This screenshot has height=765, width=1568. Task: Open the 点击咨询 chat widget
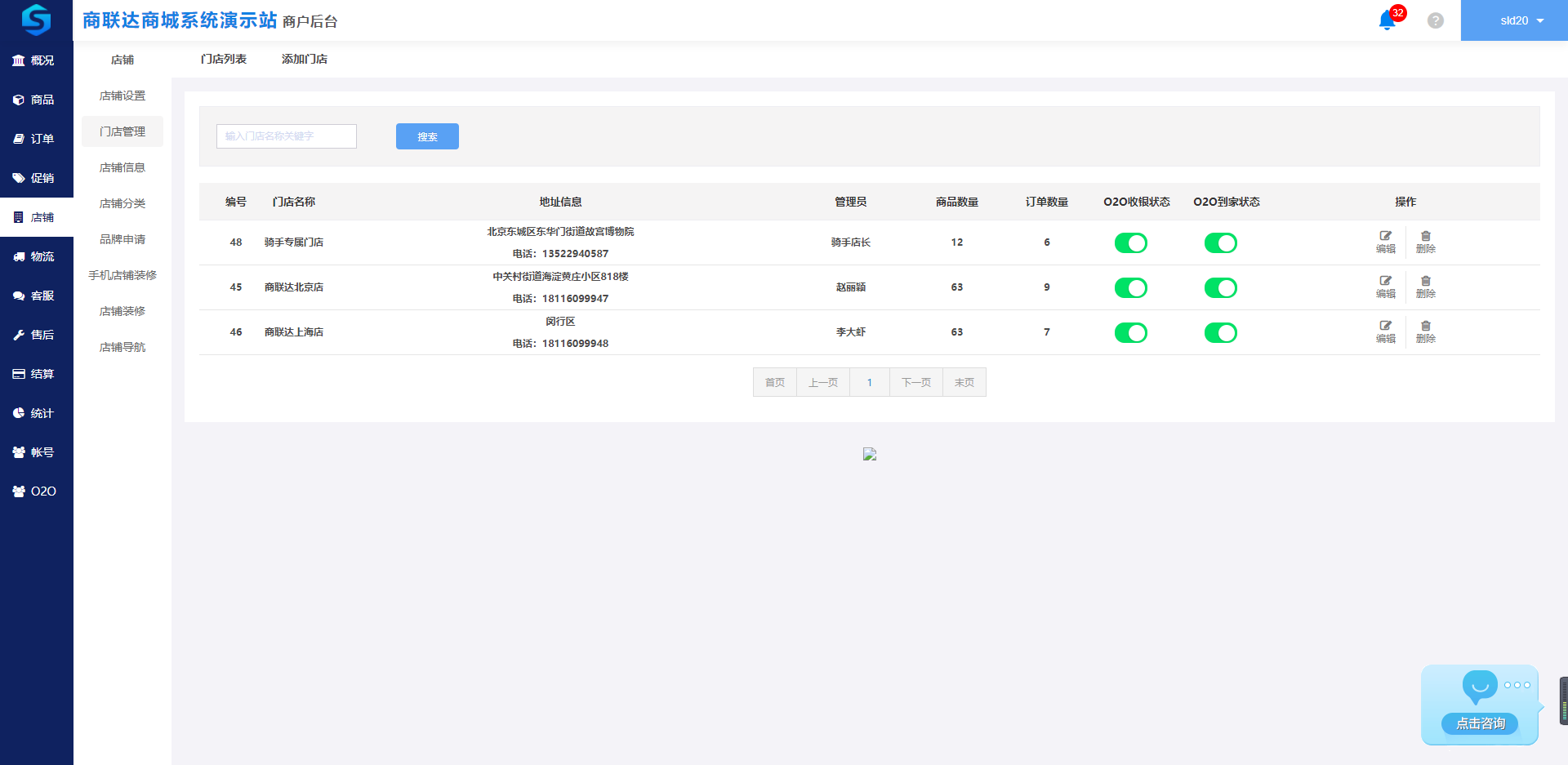pos(1479,723)
